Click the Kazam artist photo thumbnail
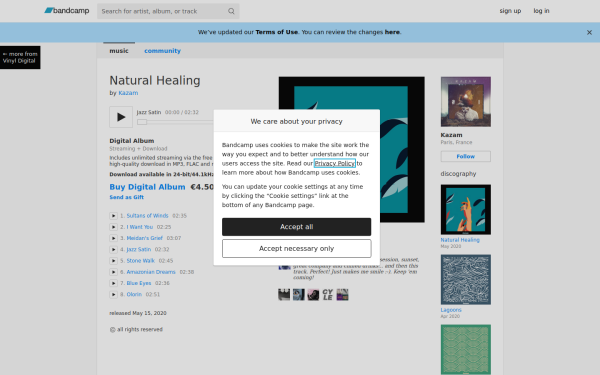The height and width of the screenshot is (375, 600). 466,102
